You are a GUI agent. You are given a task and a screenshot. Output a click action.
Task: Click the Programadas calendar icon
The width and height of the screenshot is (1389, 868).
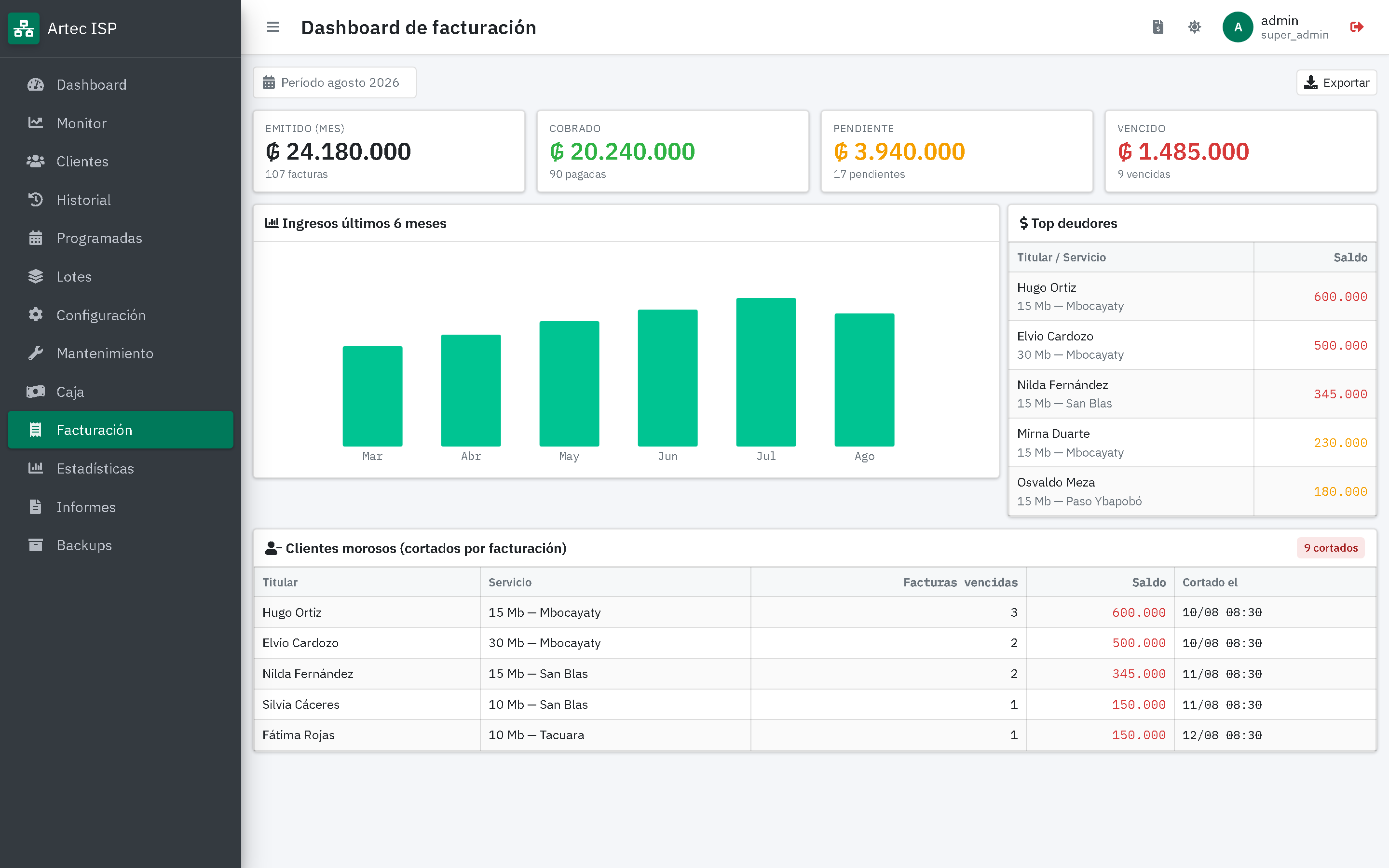[x=36, y=238]
